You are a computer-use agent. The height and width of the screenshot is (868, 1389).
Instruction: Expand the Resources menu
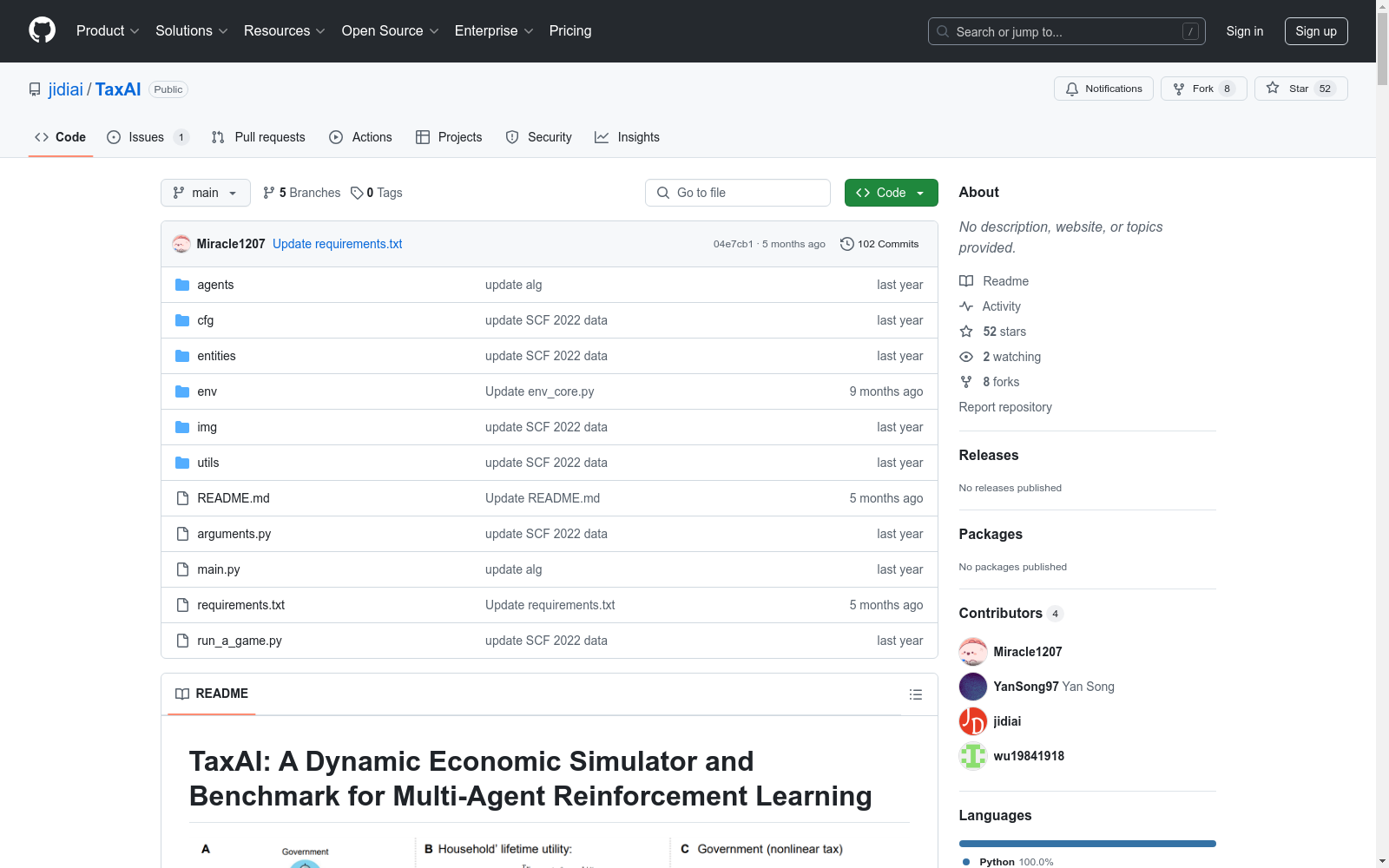pos(285,30)
